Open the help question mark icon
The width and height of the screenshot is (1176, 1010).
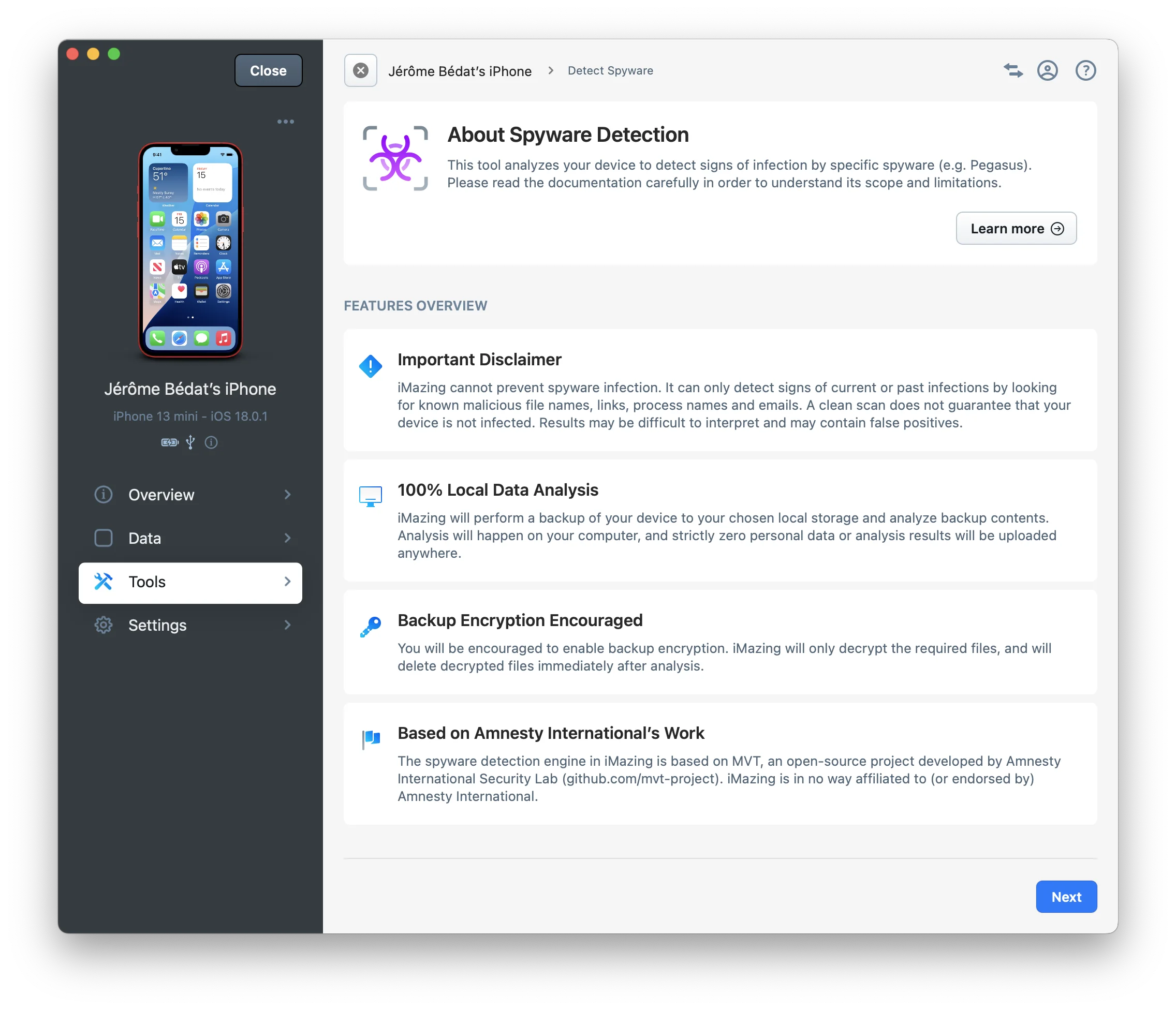(1085, 70)
